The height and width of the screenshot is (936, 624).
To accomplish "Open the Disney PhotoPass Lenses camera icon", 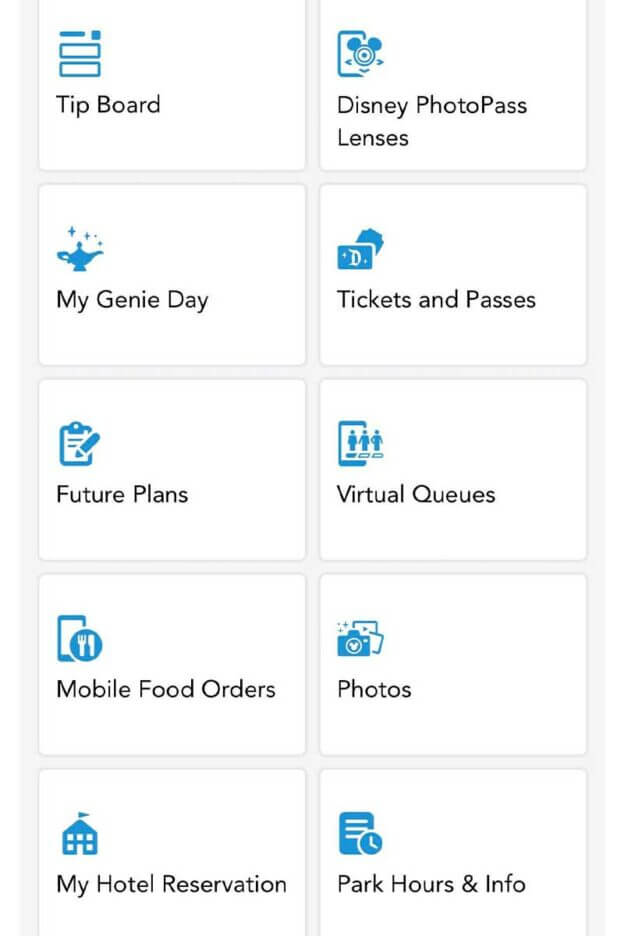I will pos(360,52).
